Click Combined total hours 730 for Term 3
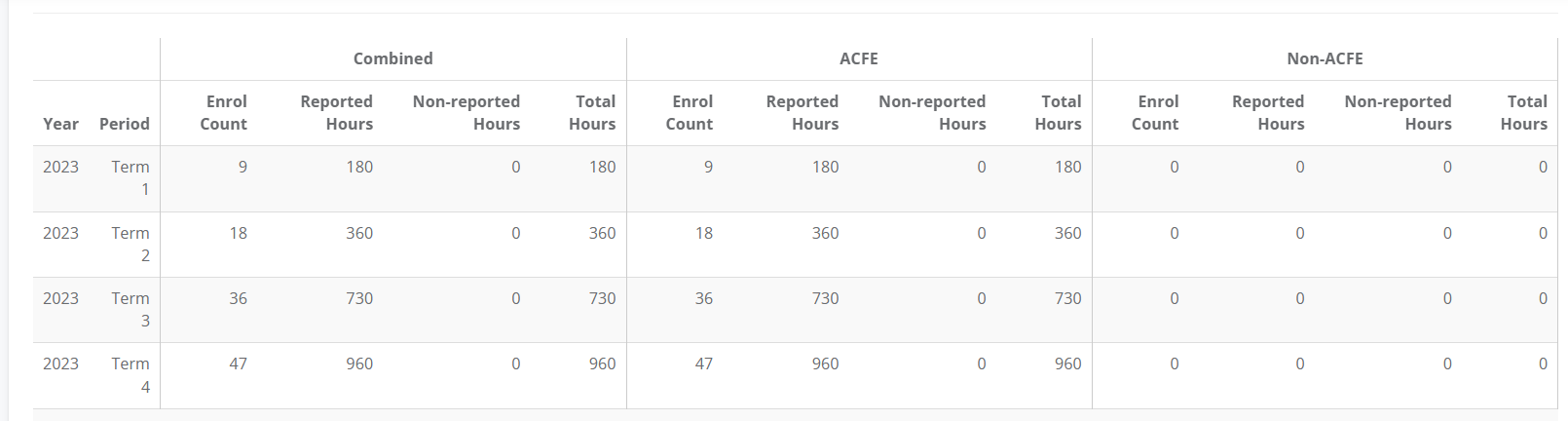 tap(602, 298)
